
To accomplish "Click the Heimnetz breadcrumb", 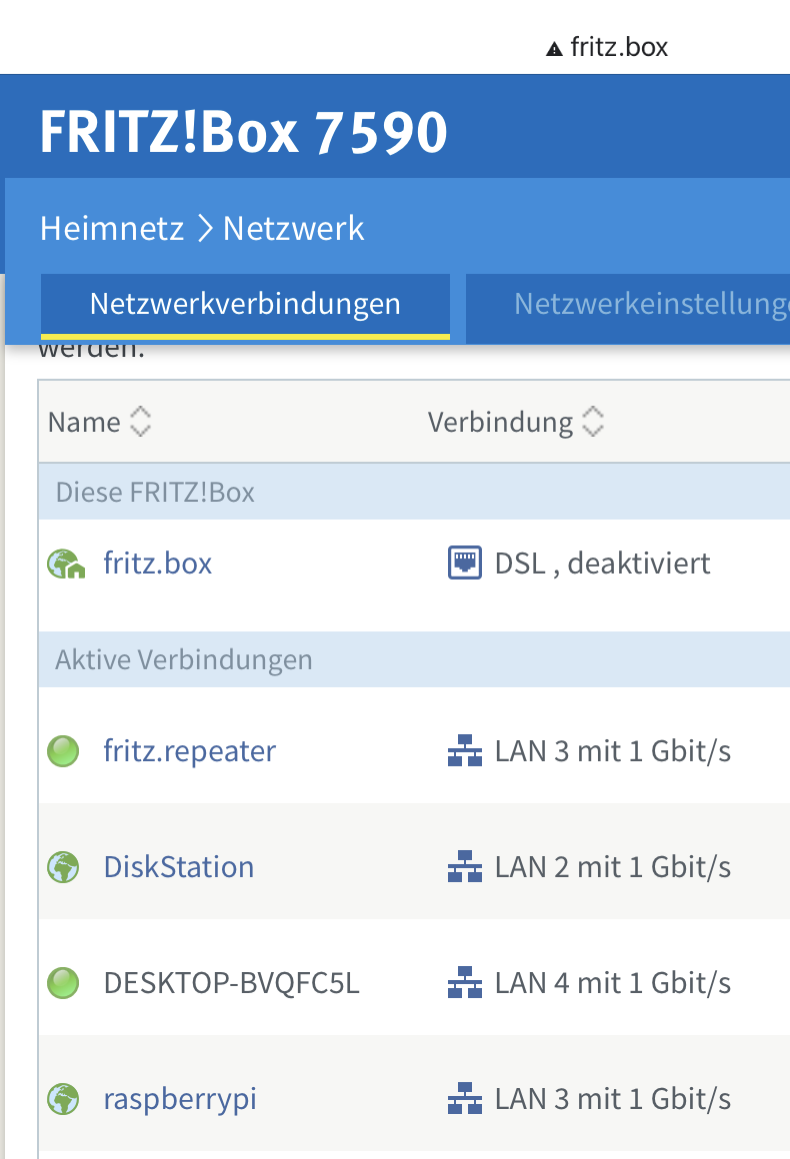I will pyautogui.click(x=112, y=229).
